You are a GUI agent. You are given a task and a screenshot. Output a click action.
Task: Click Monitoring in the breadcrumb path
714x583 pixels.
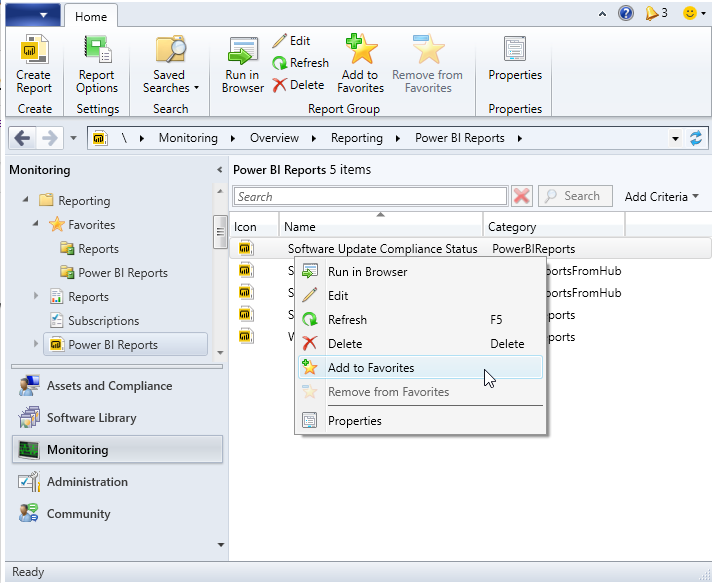188,138
